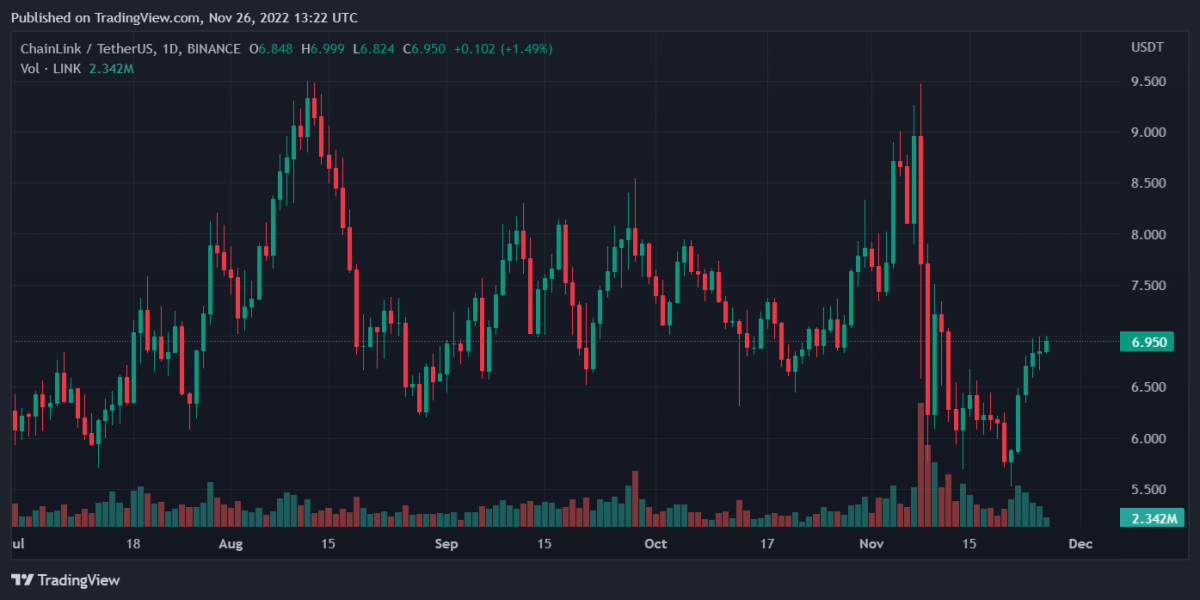Click the Nov label on time axis
Screen dimensions: 1200x600
pyautogui.click(x=872, y=544)
